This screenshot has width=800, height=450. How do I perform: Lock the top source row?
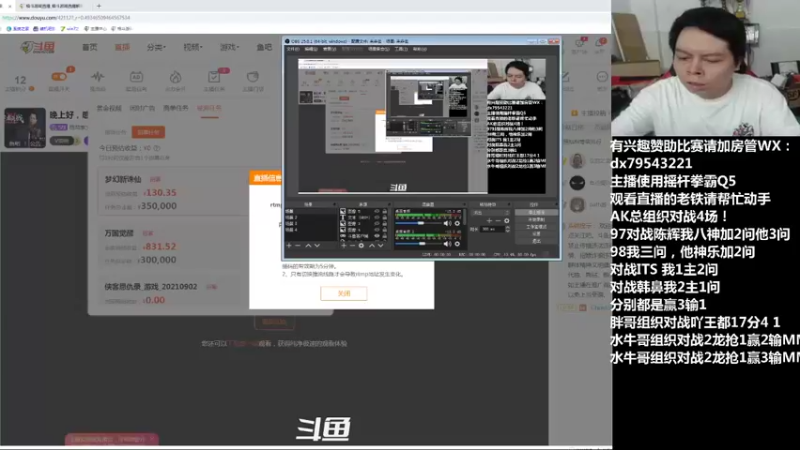tap(385, 211)
